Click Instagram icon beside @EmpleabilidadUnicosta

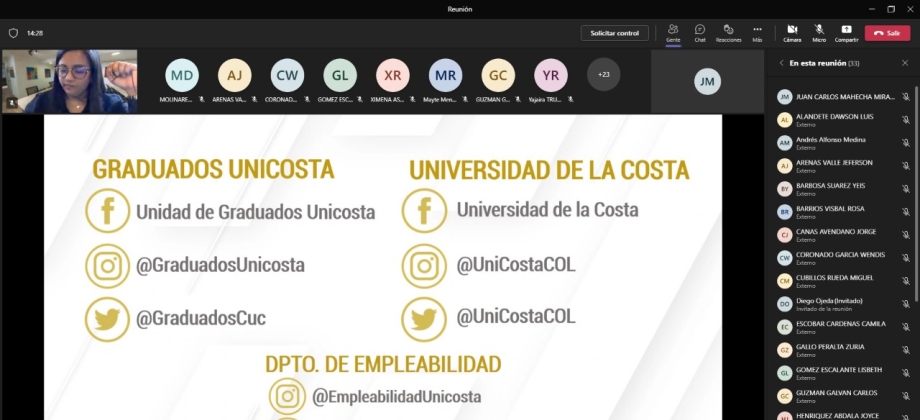287,396
